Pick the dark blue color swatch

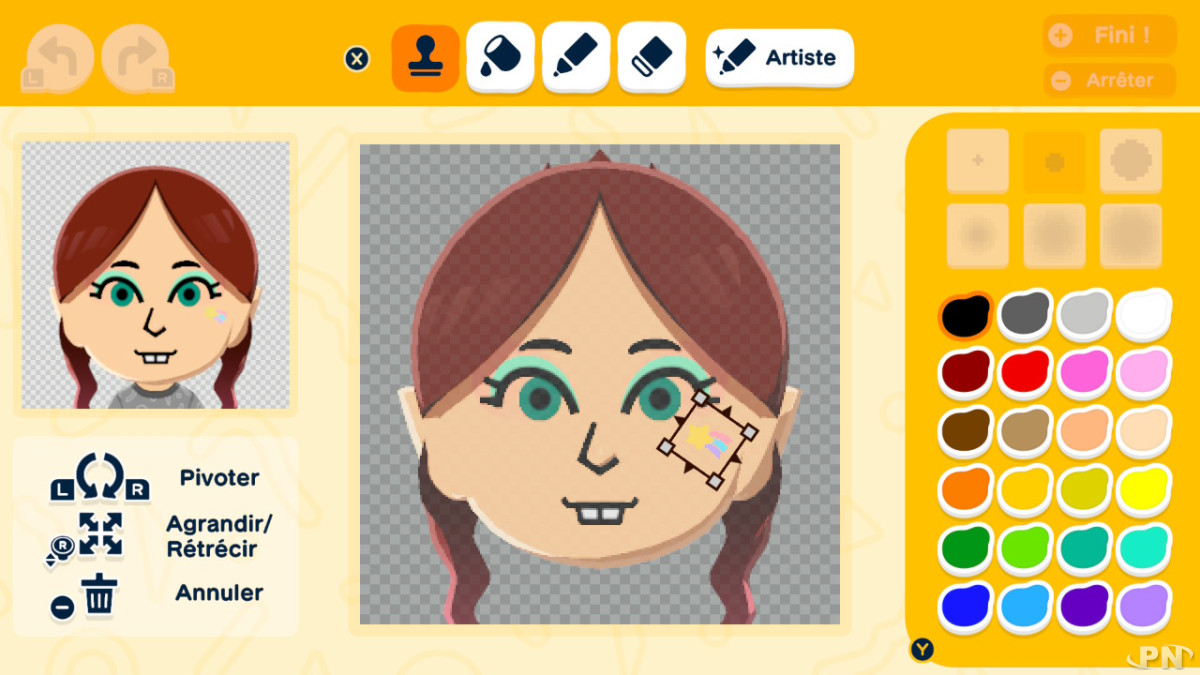click(965, 606)
